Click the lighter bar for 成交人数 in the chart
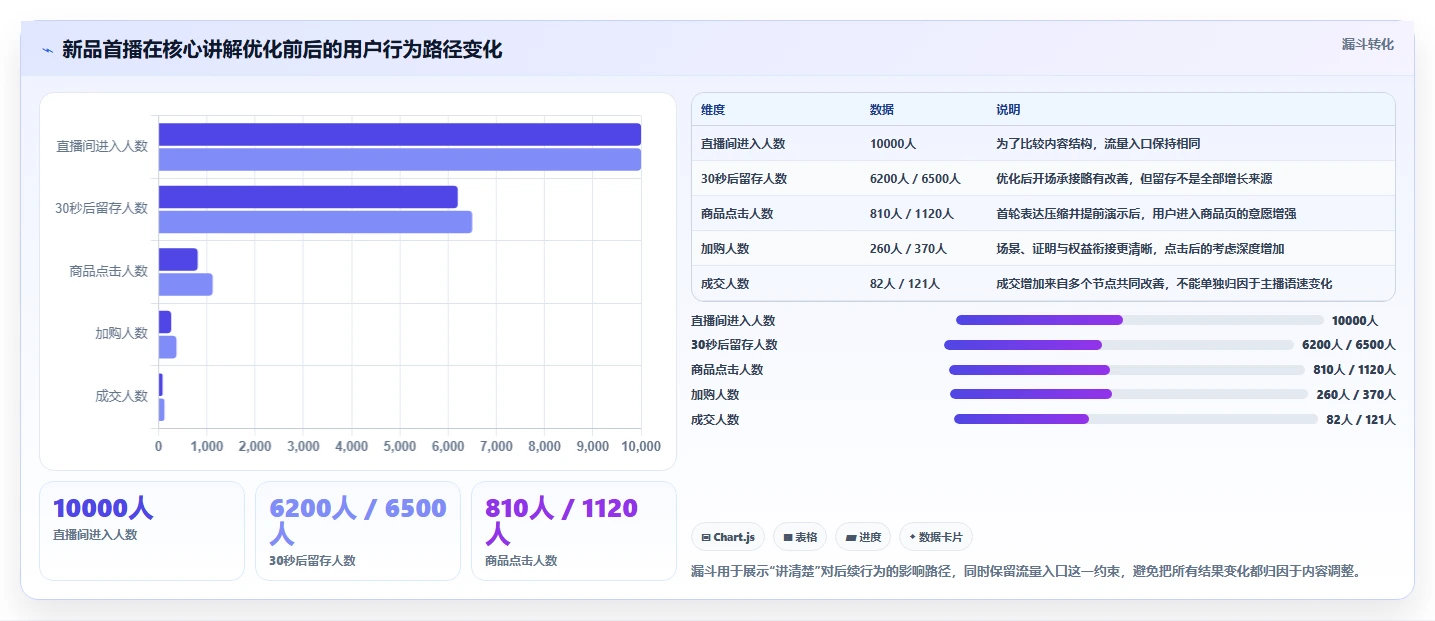 pos(162,409)
